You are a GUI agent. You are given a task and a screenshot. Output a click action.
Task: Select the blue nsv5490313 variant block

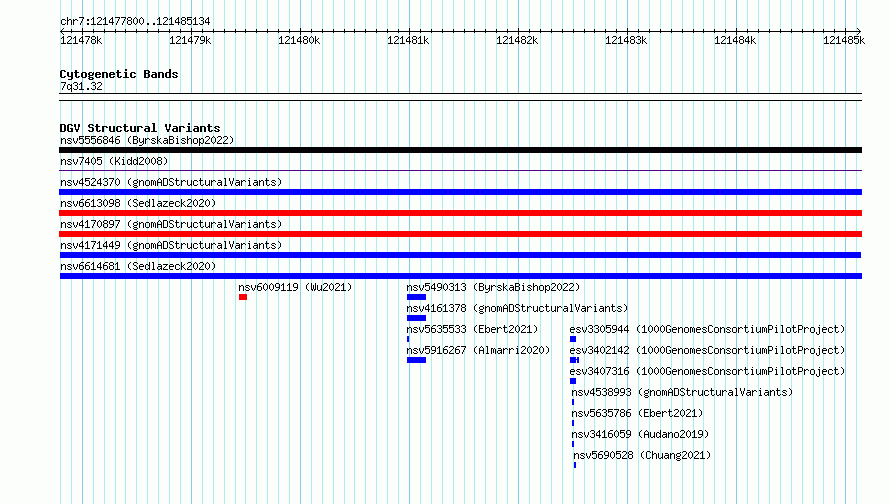tap(416, 297)
